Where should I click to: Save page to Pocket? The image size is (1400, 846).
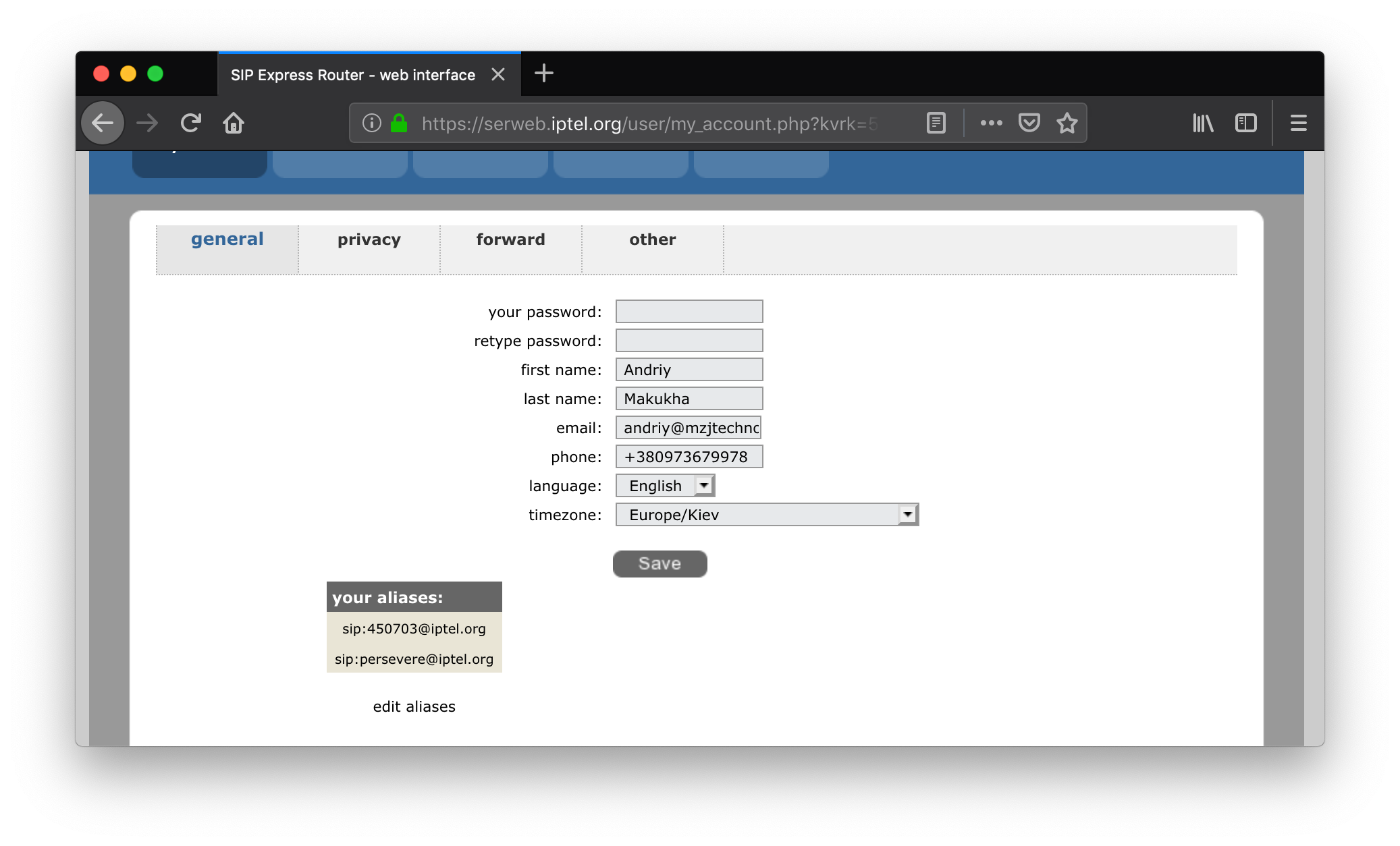point(1029,123)
